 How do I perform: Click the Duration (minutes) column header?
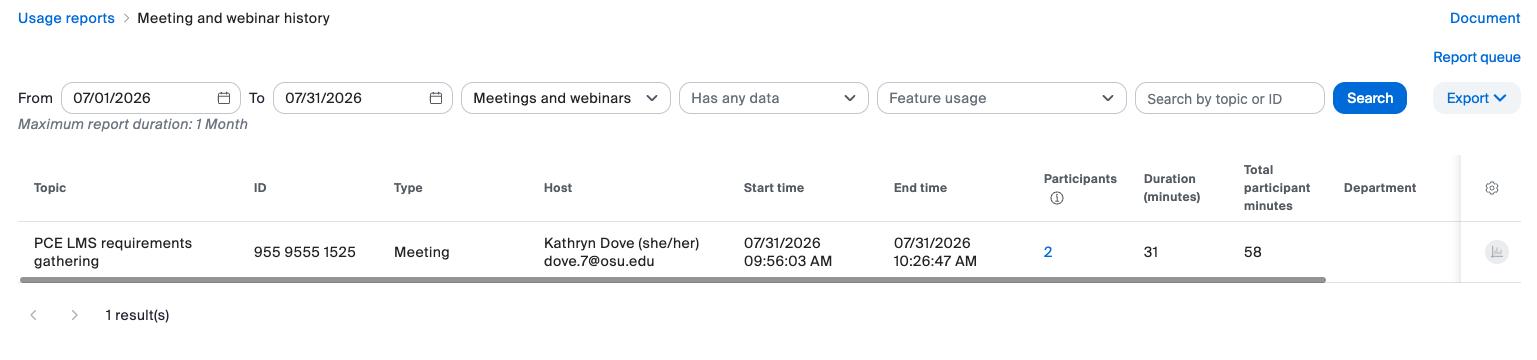coord(1172,188)
